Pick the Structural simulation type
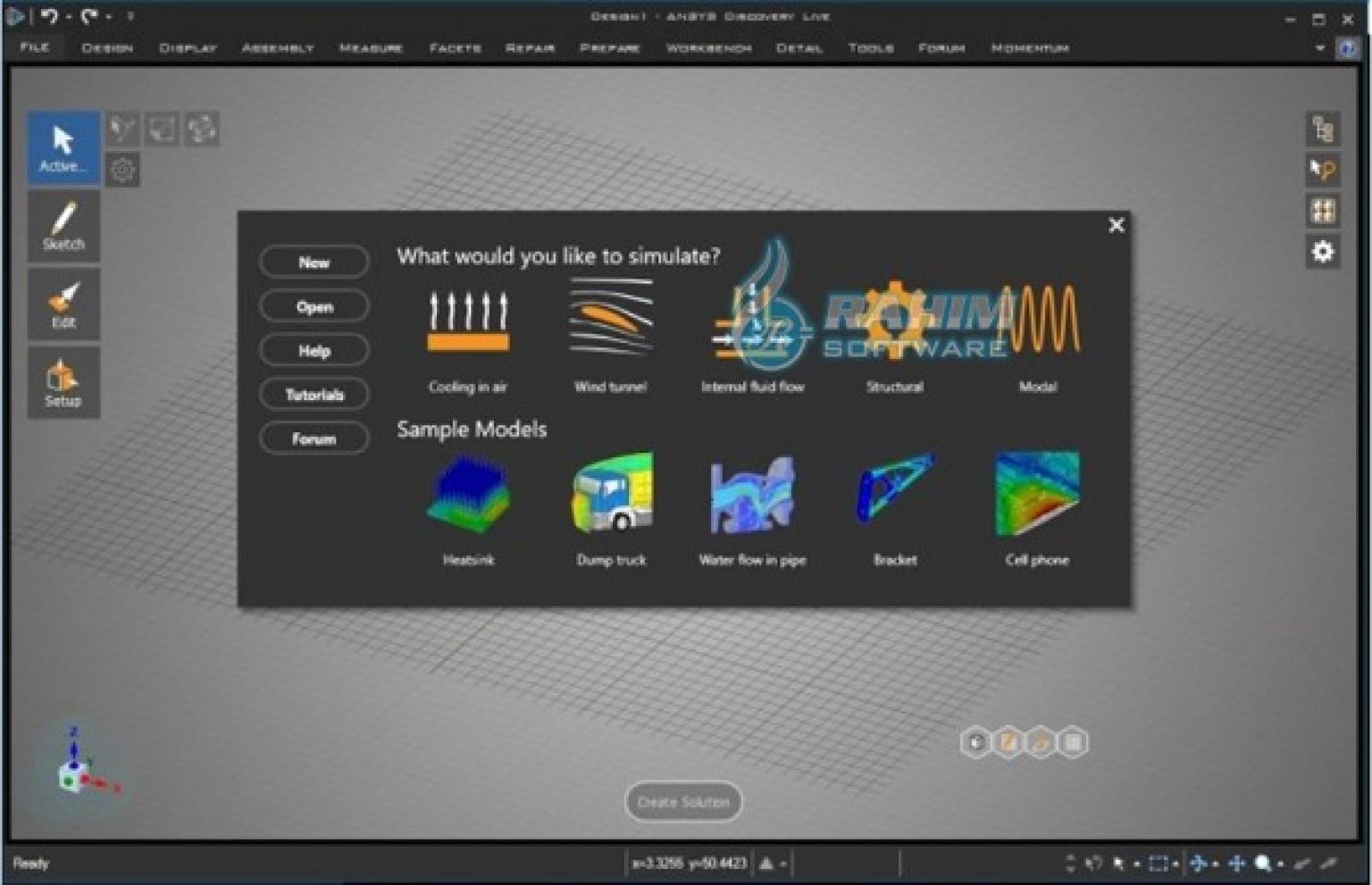 coord(893,326)
